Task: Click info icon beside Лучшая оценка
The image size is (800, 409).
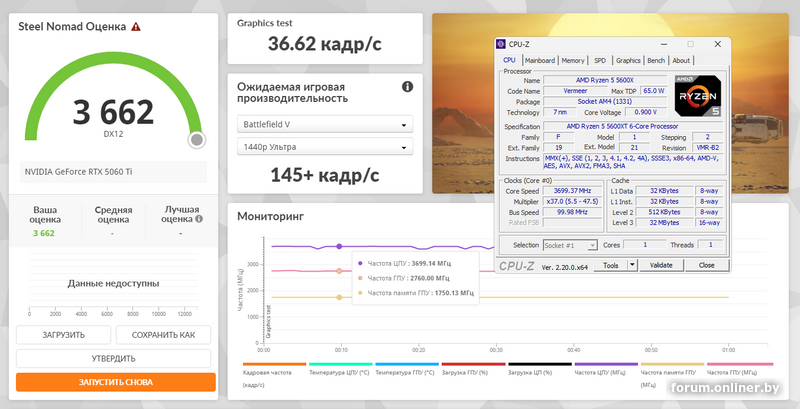Action: pyautogui.click(x=199, y=219)
